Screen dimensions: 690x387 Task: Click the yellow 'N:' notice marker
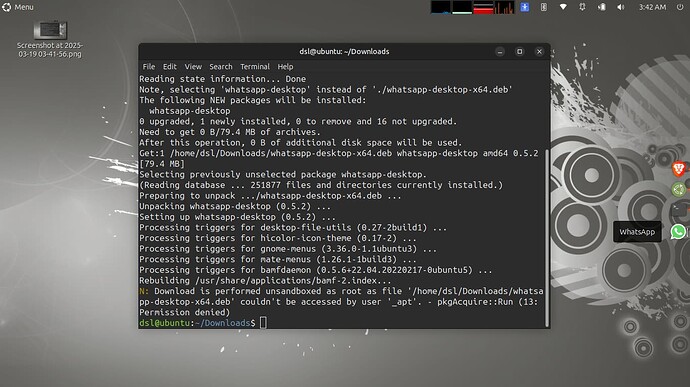pyautogui.click(x=144, y=291)
